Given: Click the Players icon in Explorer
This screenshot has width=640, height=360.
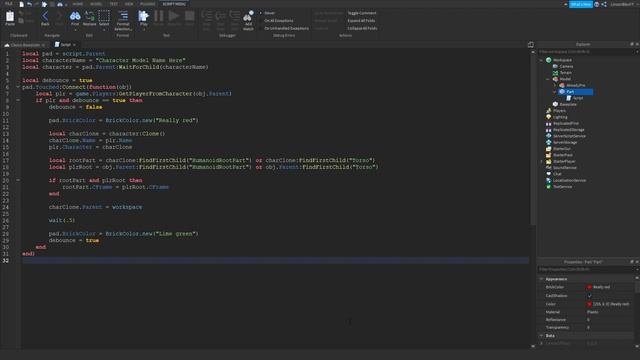Looking at the screenshot, I should pyautogui.click(x=549, y=111).
